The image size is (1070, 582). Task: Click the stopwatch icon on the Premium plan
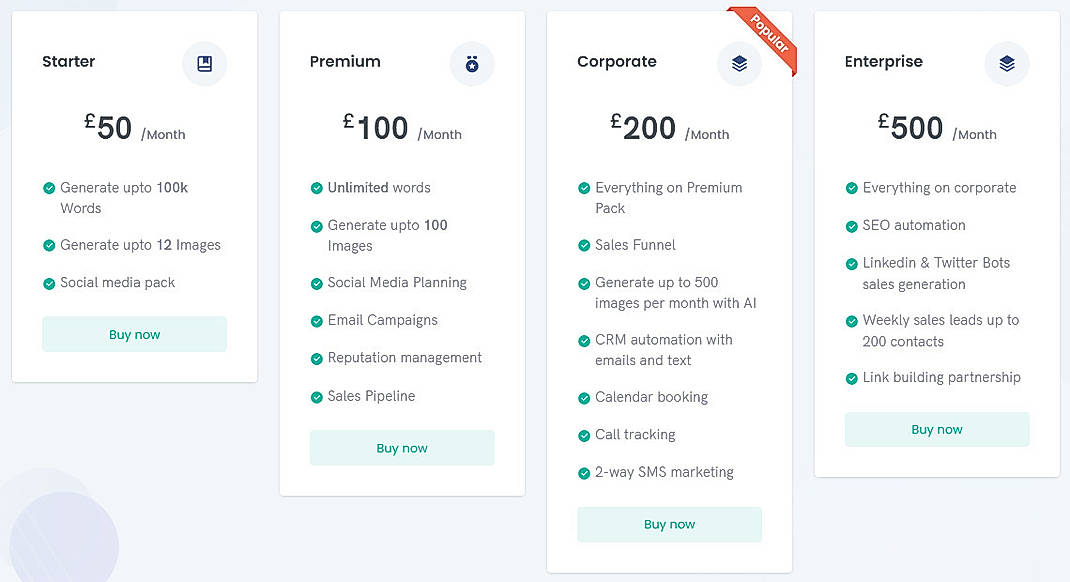coord(472,64)
